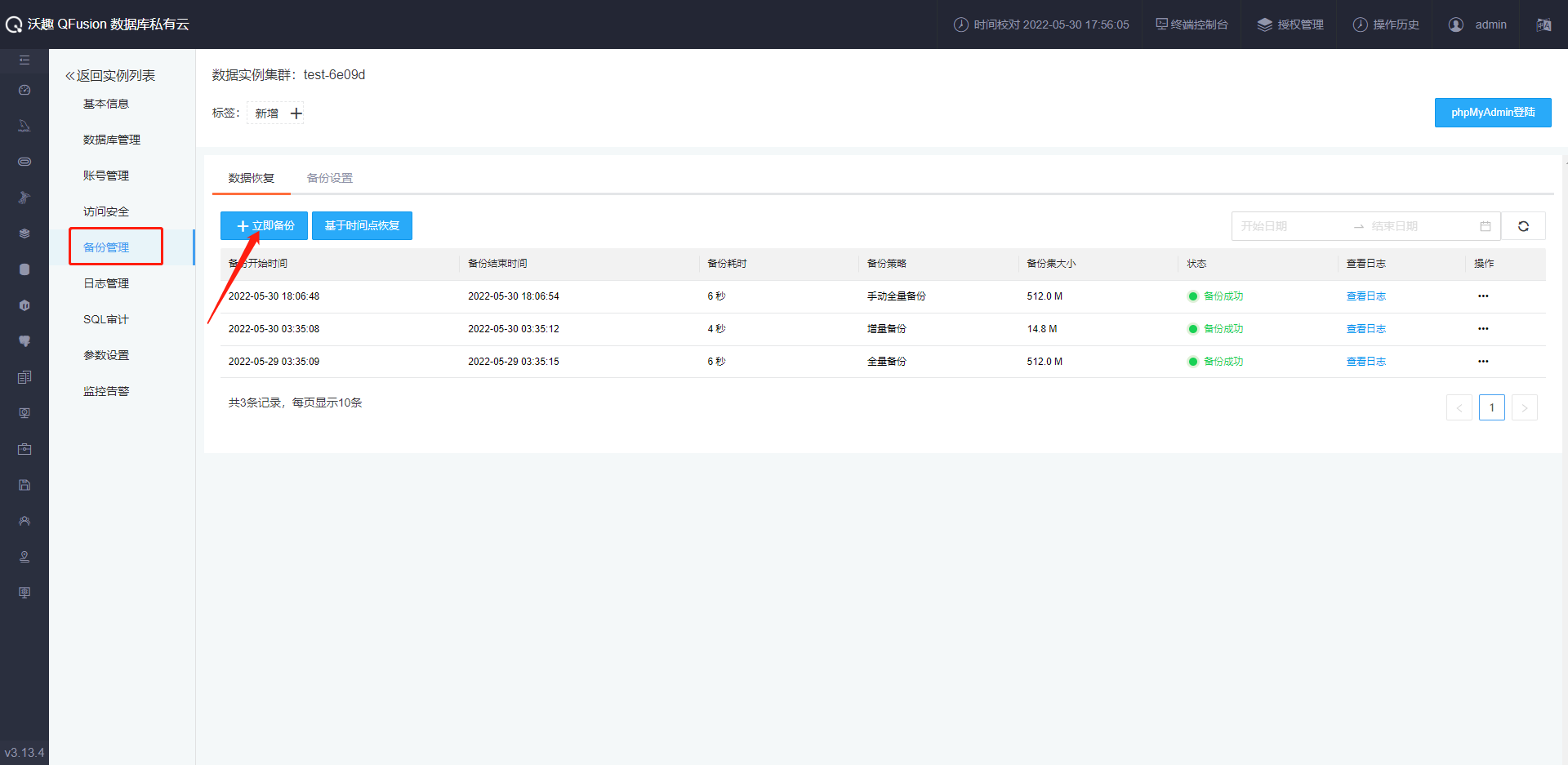View log for the 2022-05-29 全量备份 row
Screen dimensions: 1568x765
[1365, 362]
